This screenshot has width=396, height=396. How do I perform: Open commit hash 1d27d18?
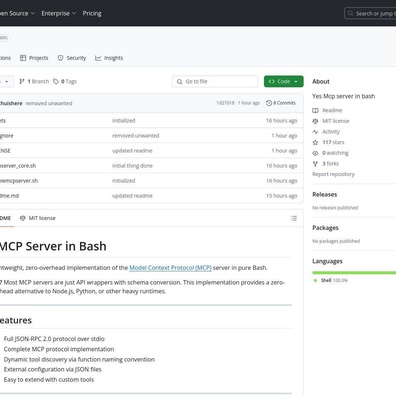(x=225, y=103)
